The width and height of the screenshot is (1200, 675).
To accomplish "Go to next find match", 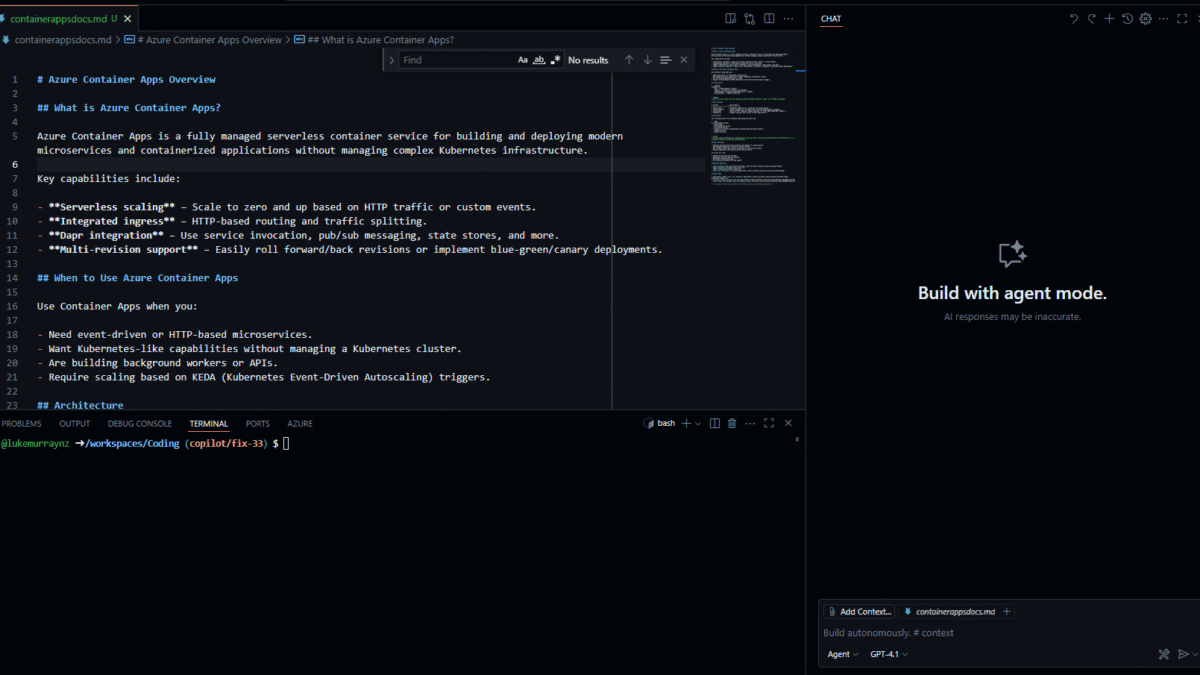I will (647, 60).
